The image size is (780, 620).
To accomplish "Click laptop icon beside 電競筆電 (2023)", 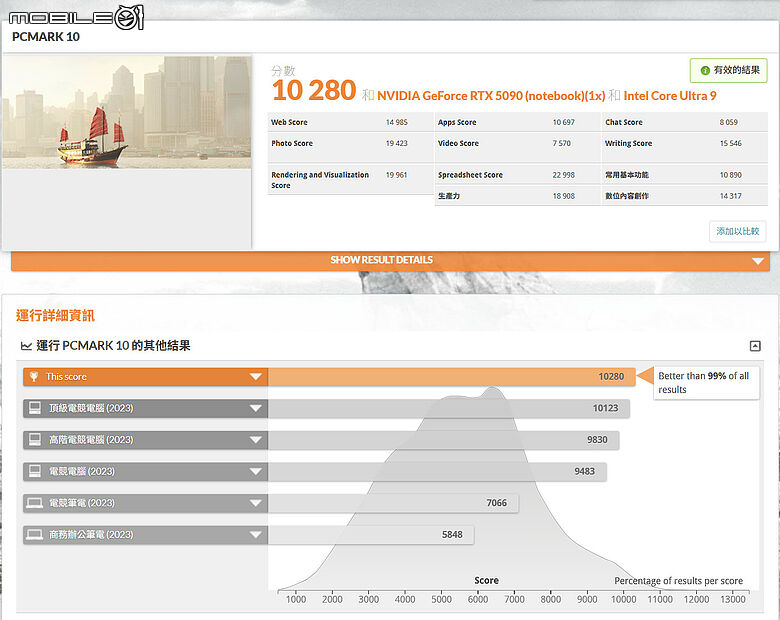I will click(35, 503).
